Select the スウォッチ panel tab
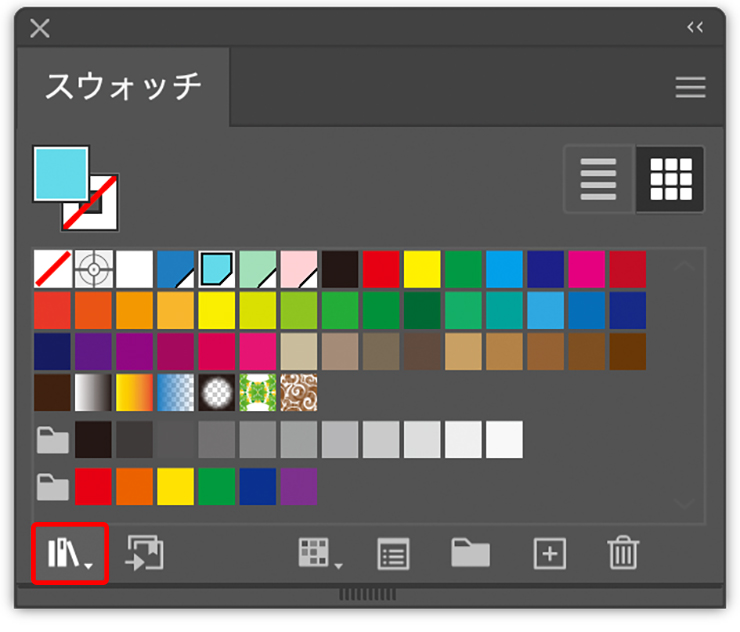This screenshot has width=740, height=632. click(x=123, y=88)
